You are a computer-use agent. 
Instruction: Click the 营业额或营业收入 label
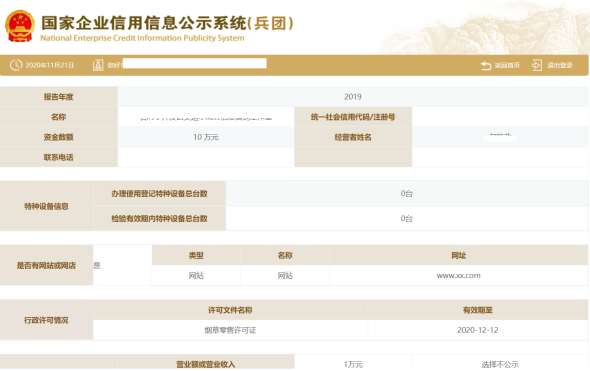coord(205,365)
